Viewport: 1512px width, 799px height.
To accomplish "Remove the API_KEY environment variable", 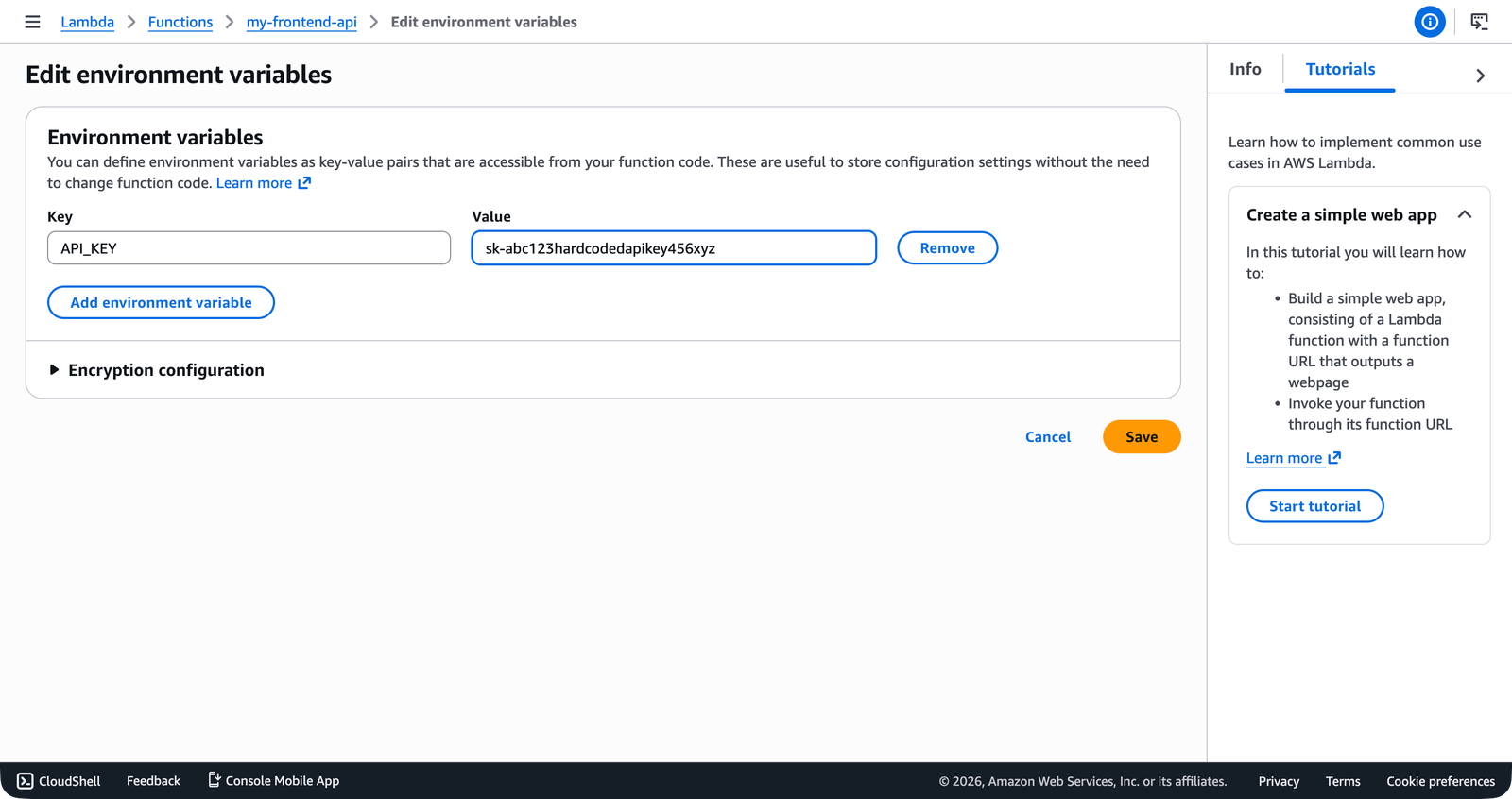I will [x=948, y=248].
